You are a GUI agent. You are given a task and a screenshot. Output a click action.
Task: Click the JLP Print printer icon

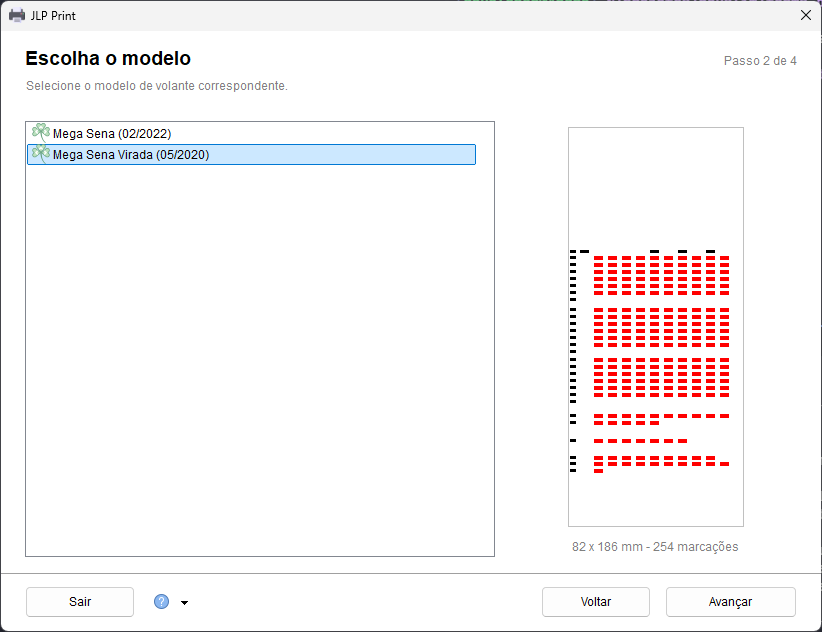tap(17, 16)
